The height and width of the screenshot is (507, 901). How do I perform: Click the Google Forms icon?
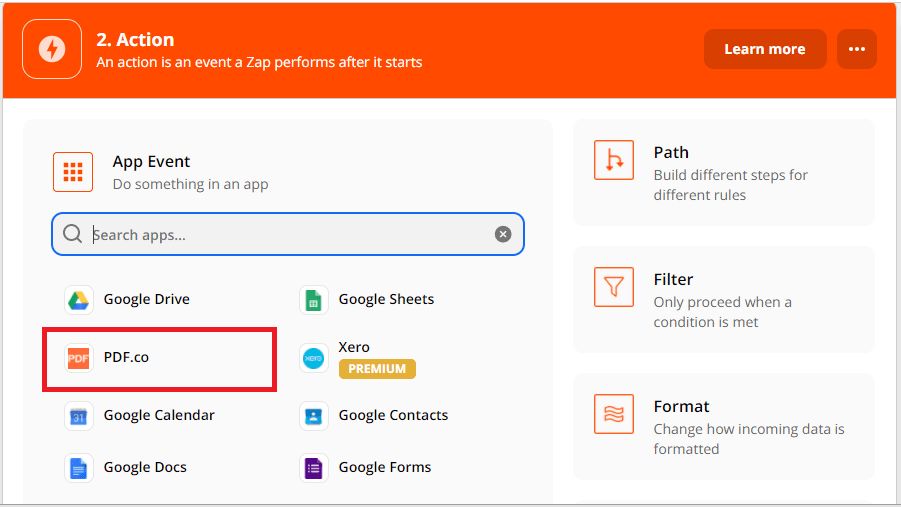(x=314, y=468)
